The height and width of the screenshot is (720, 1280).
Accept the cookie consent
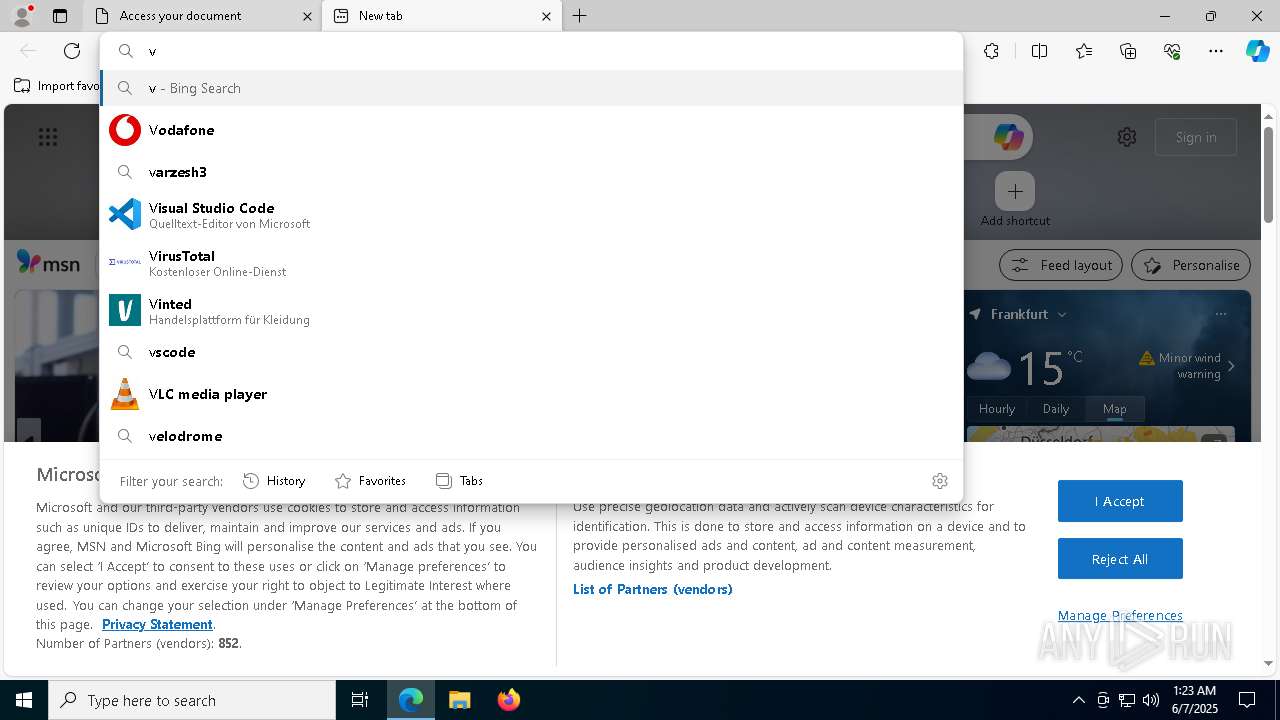(x=1120, y=501)
